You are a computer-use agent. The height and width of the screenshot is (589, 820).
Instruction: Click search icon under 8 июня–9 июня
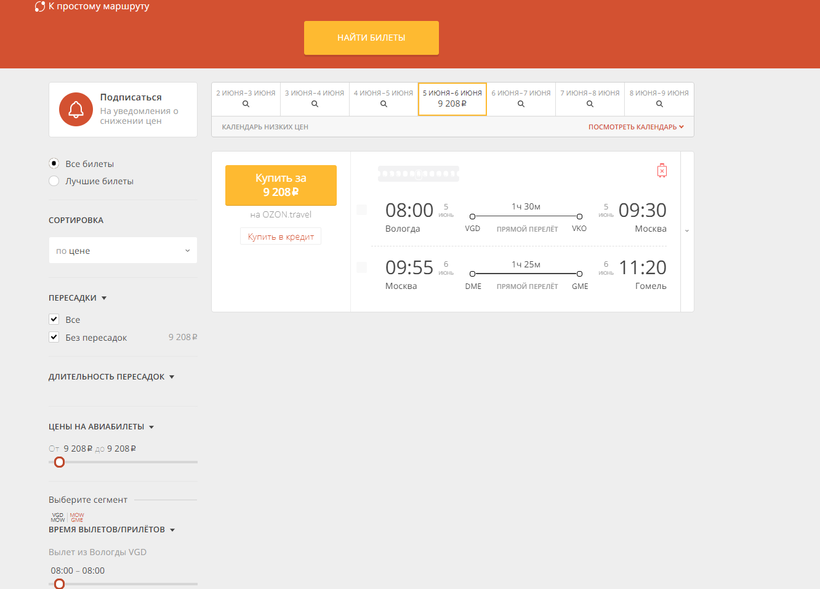tap(659, 104)
